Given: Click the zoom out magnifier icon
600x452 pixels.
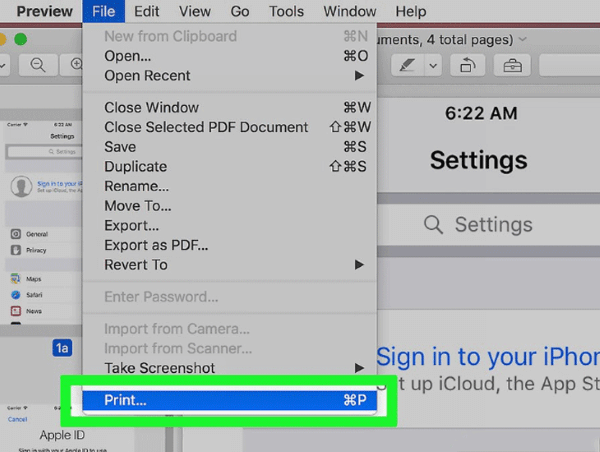Looking at the screenshot, I should (37, 65).
